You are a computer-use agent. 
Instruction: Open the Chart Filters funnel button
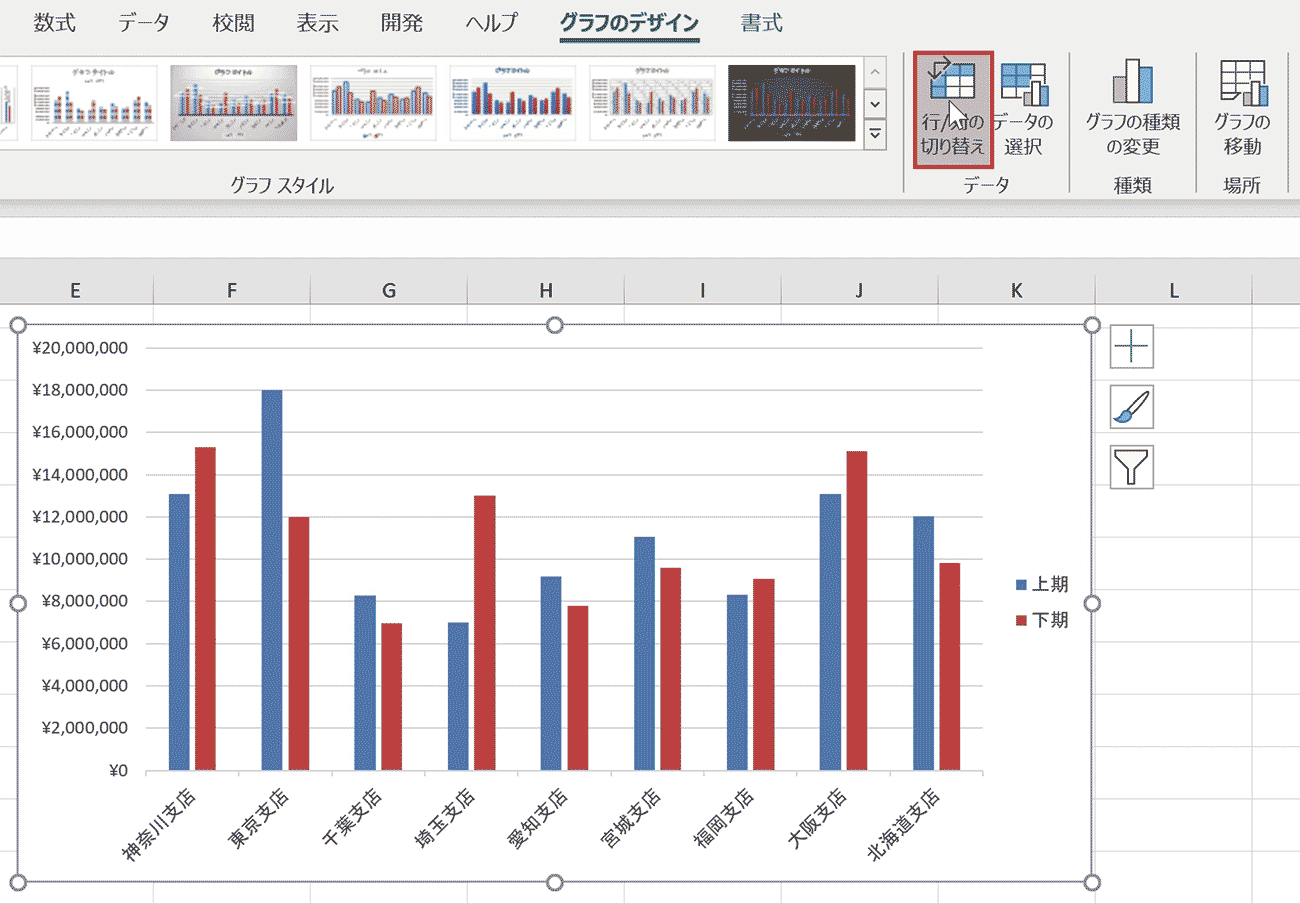[1132, 467]
